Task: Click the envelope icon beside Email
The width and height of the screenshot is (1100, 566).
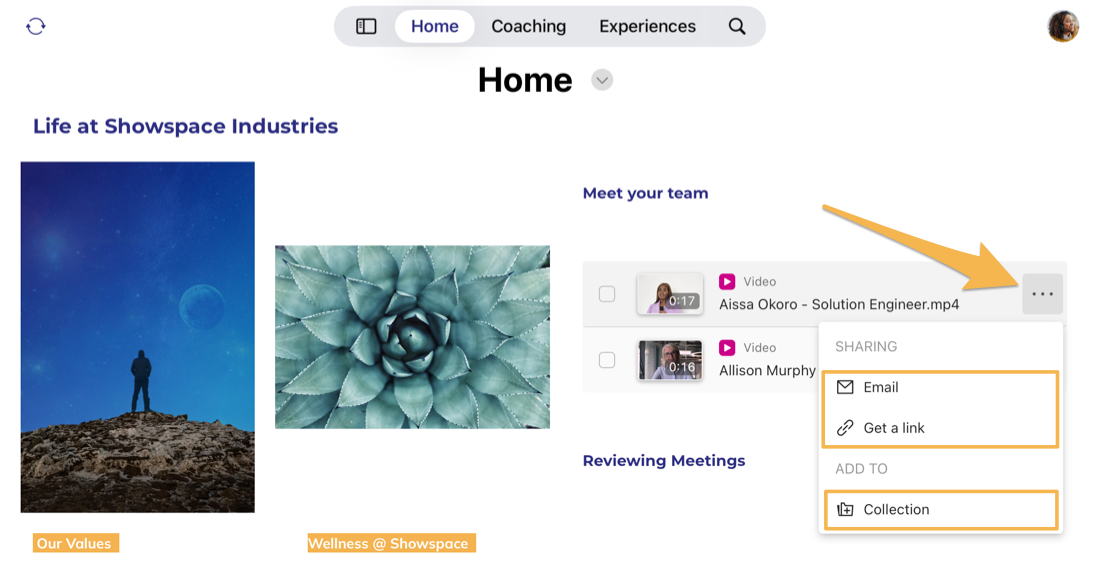Action: pos(845,387)
